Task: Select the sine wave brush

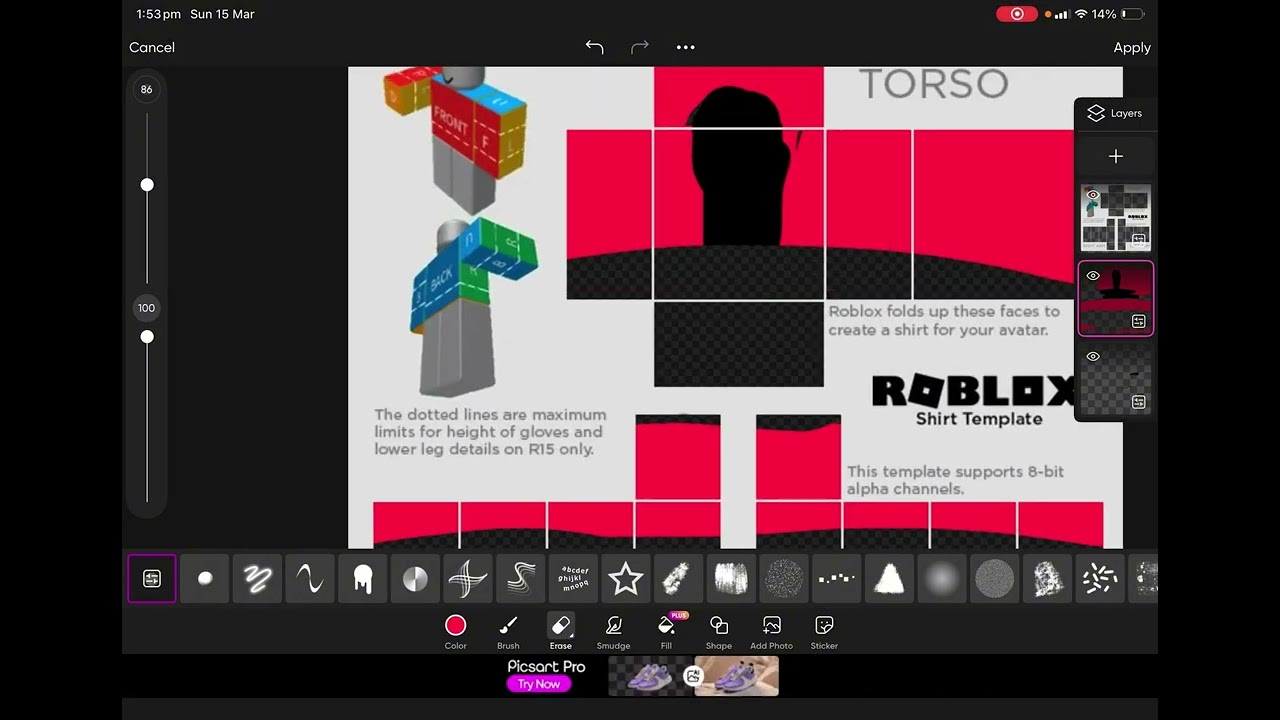Action: (x=310, y=578)
